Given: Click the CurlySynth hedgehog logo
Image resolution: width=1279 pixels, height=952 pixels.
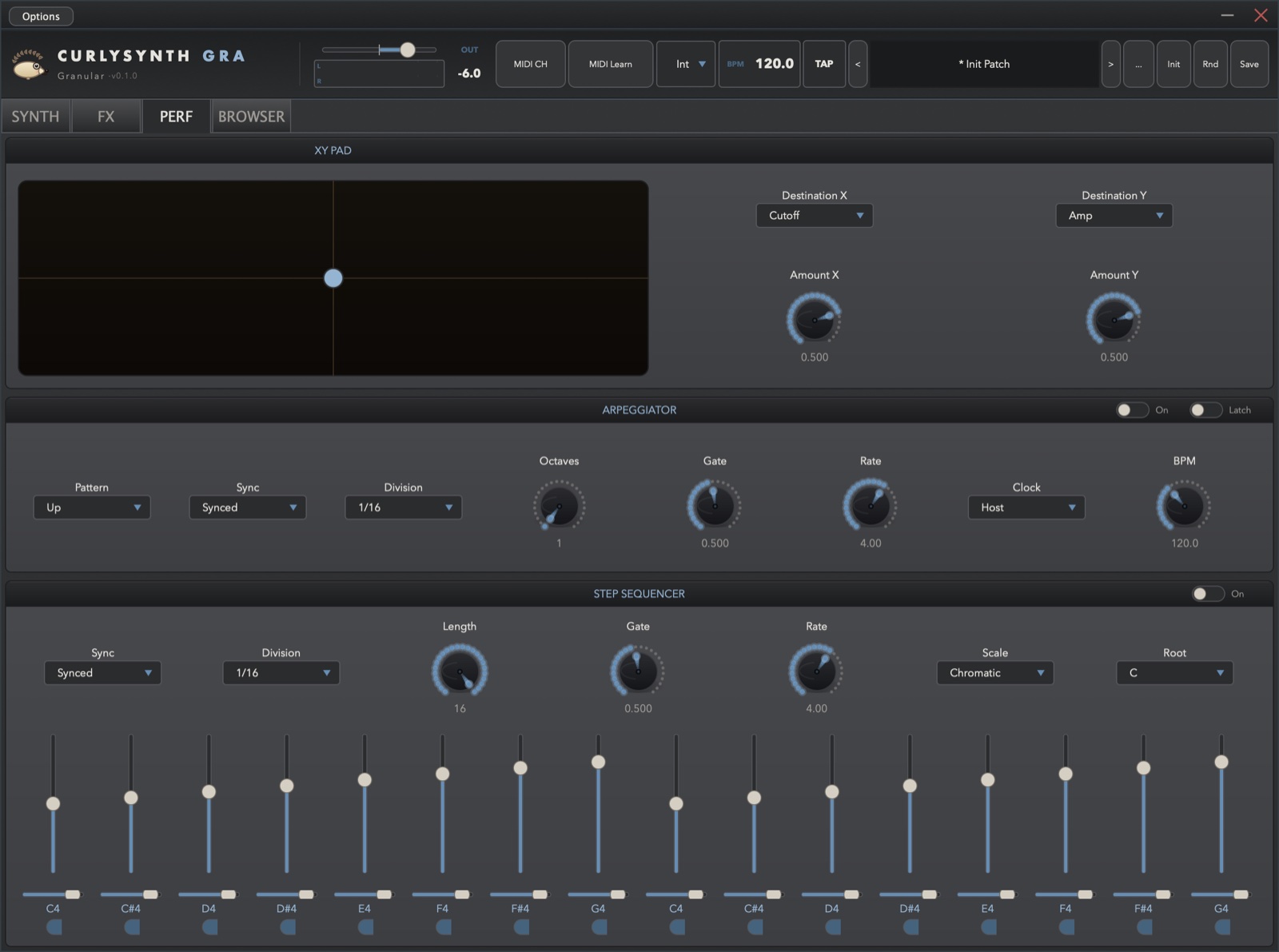Looking at the screenshot, I should click(x=30, y=64).
